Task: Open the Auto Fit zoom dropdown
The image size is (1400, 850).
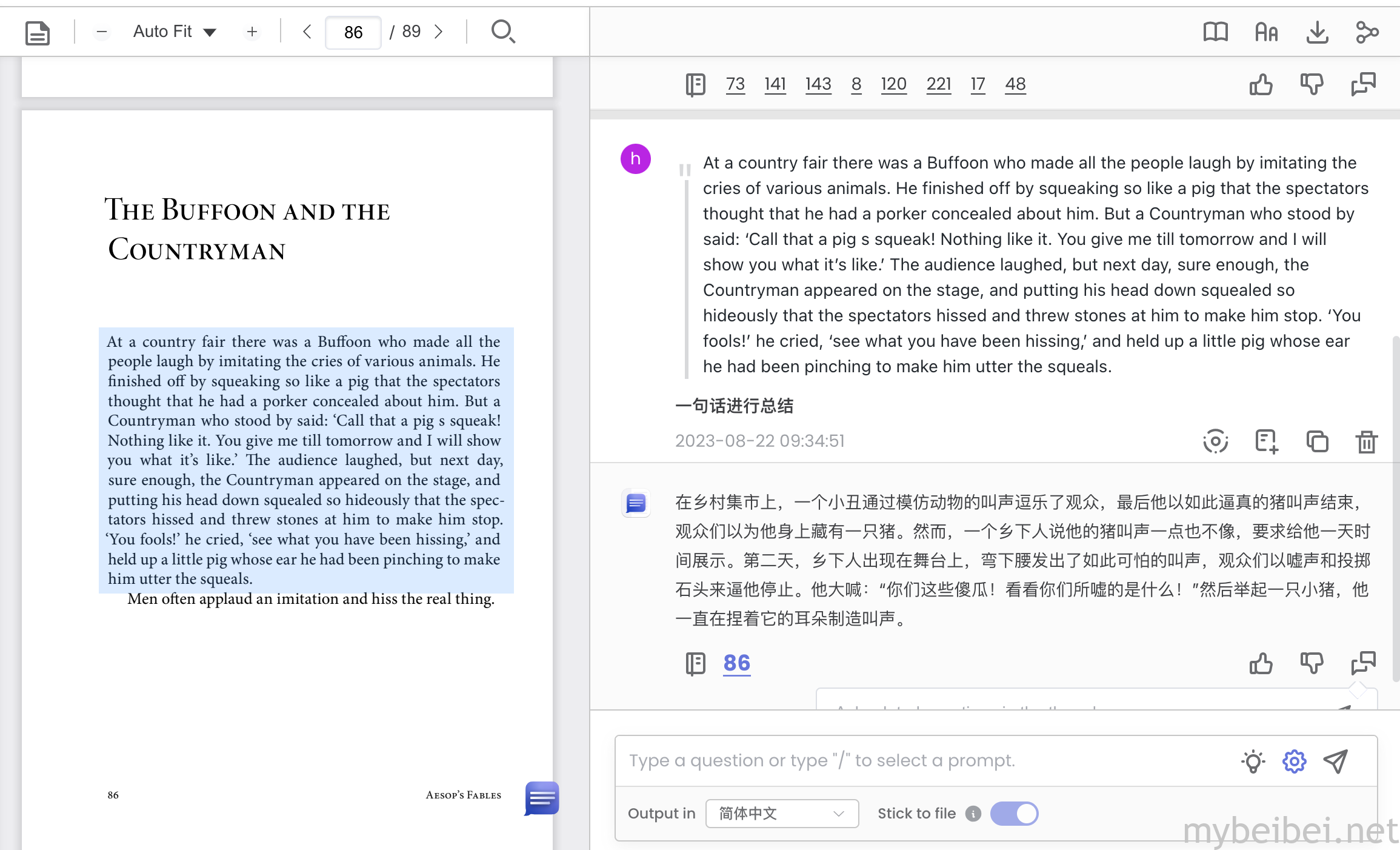Action: 175,32
